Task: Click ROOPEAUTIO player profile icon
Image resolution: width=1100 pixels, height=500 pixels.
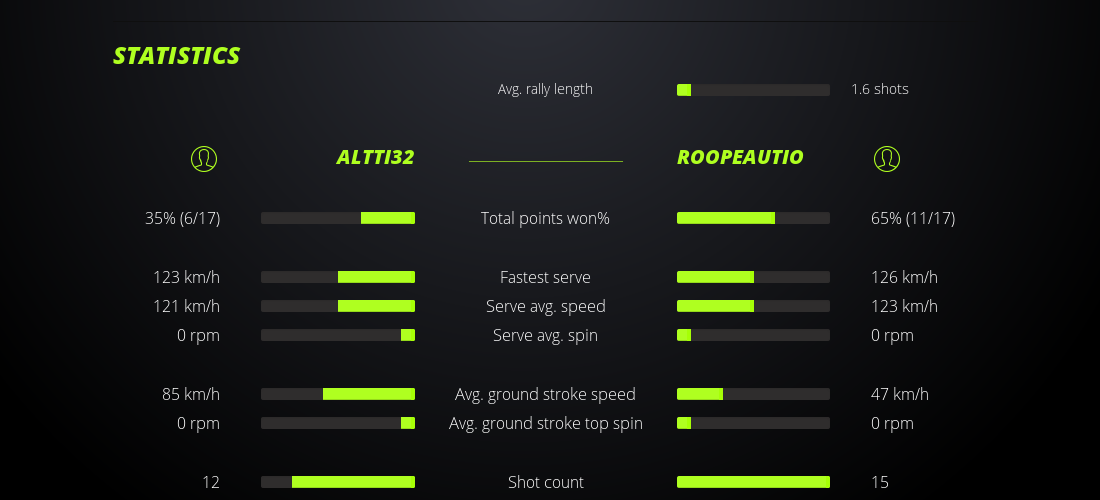Action: (886, 158)
